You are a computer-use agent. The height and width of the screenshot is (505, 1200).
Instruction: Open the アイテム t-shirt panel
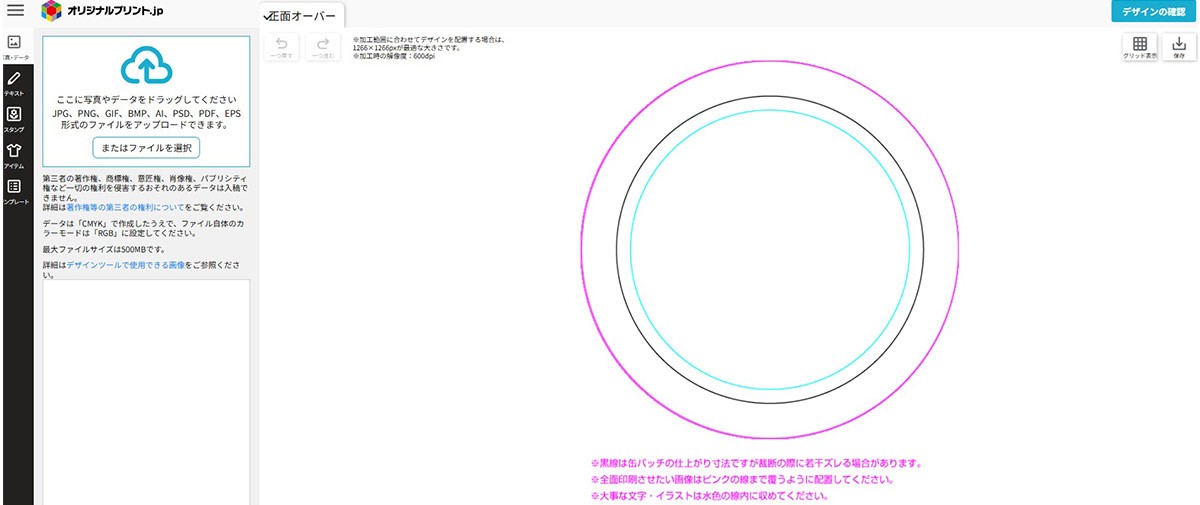coord(15,155)
